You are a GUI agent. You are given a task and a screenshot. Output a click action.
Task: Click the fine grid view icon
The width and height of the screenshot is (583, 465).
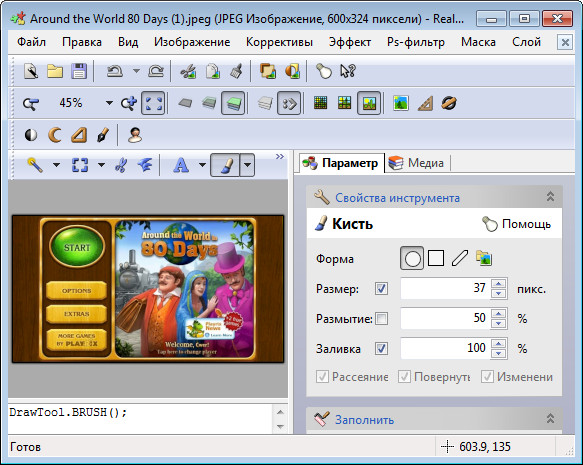point(321,103)
